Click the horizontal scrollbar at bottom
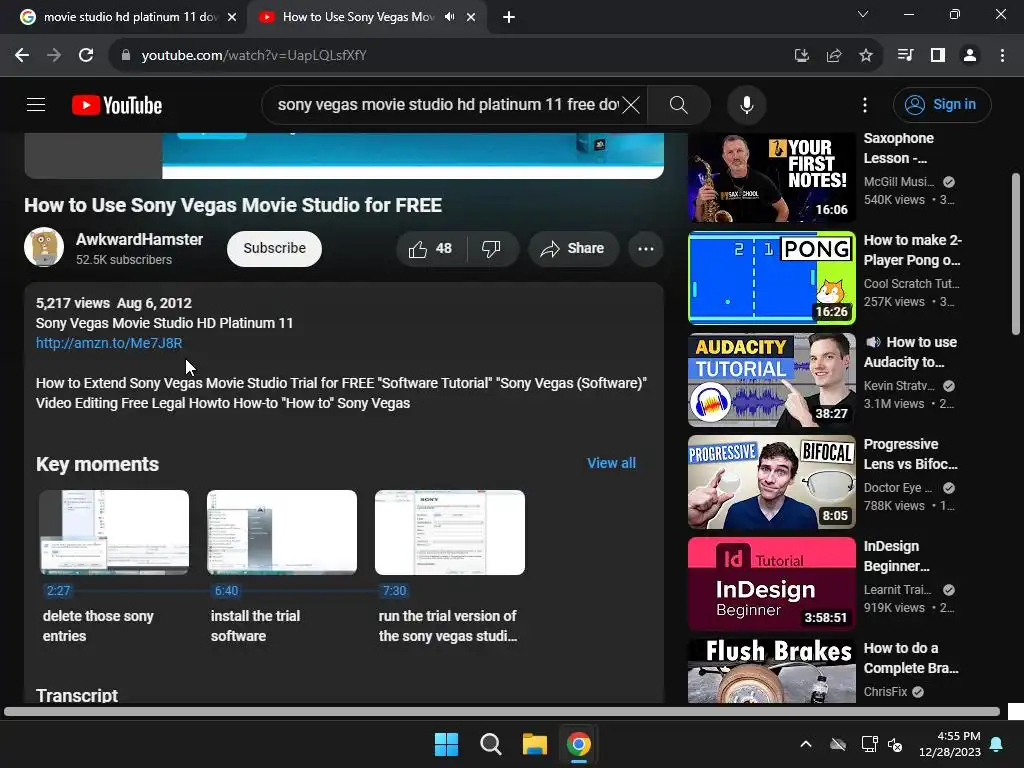The image size is (1024, 768). (x=502, y=711)
